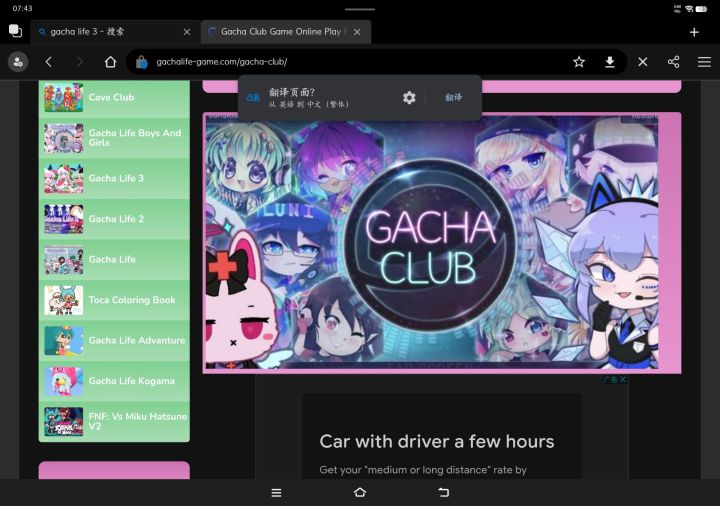Open a new tab with plus icon
Screen dimensions: 720x506
coord(694,32)
